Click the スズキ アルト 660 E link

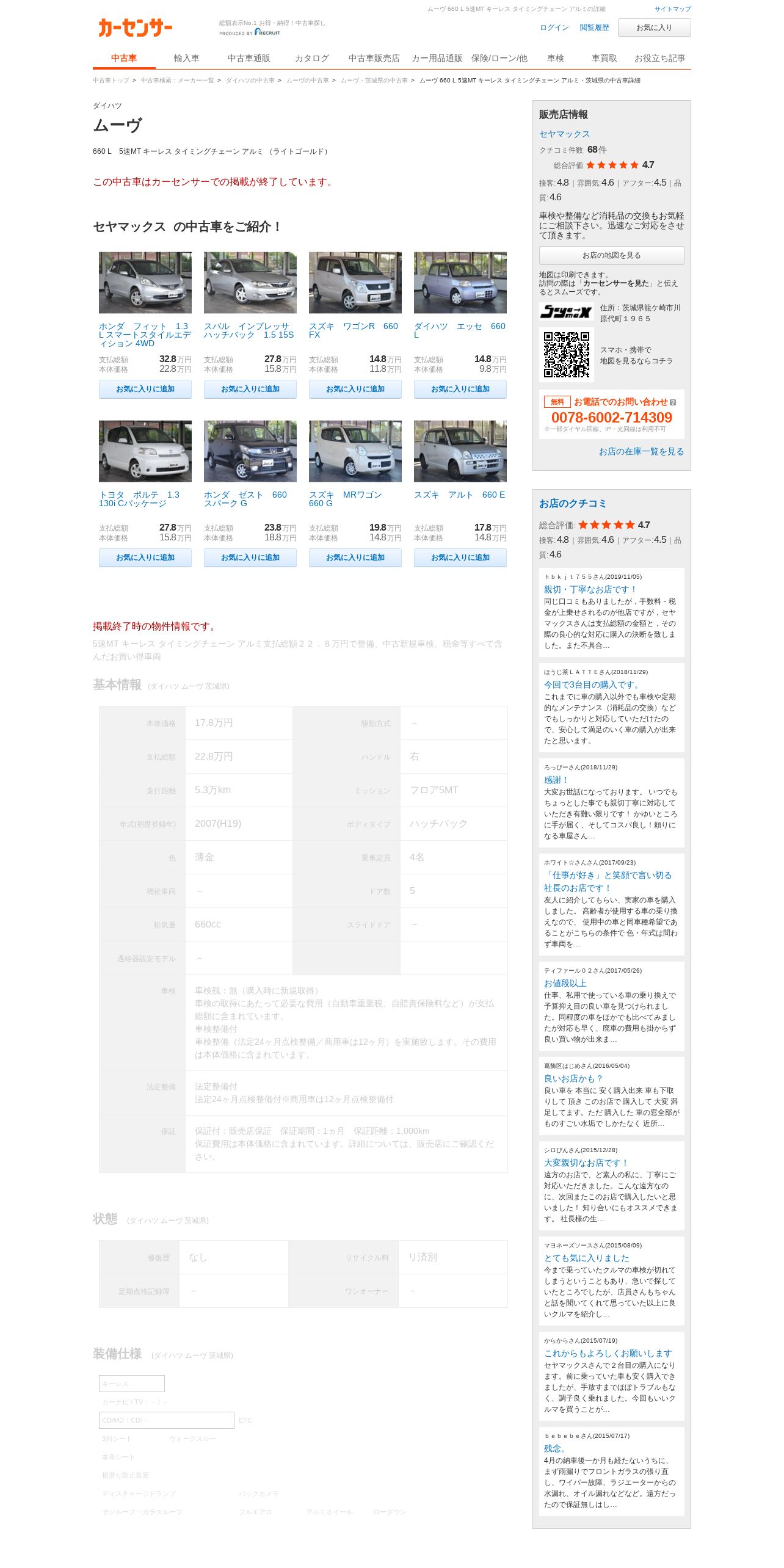click(460, 495)
